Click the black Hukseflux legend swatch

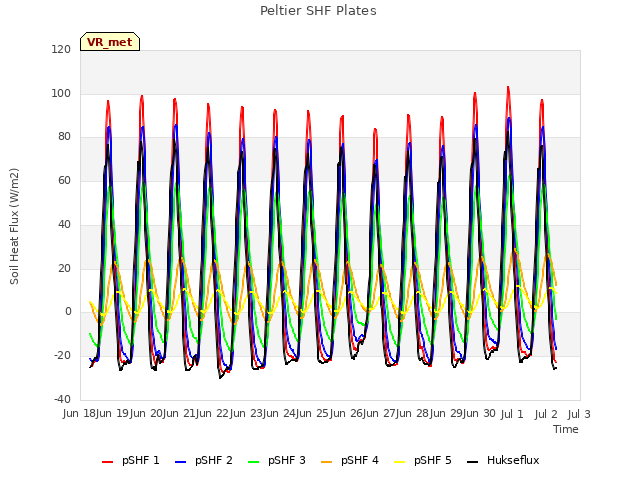click(x=473, y=462)
